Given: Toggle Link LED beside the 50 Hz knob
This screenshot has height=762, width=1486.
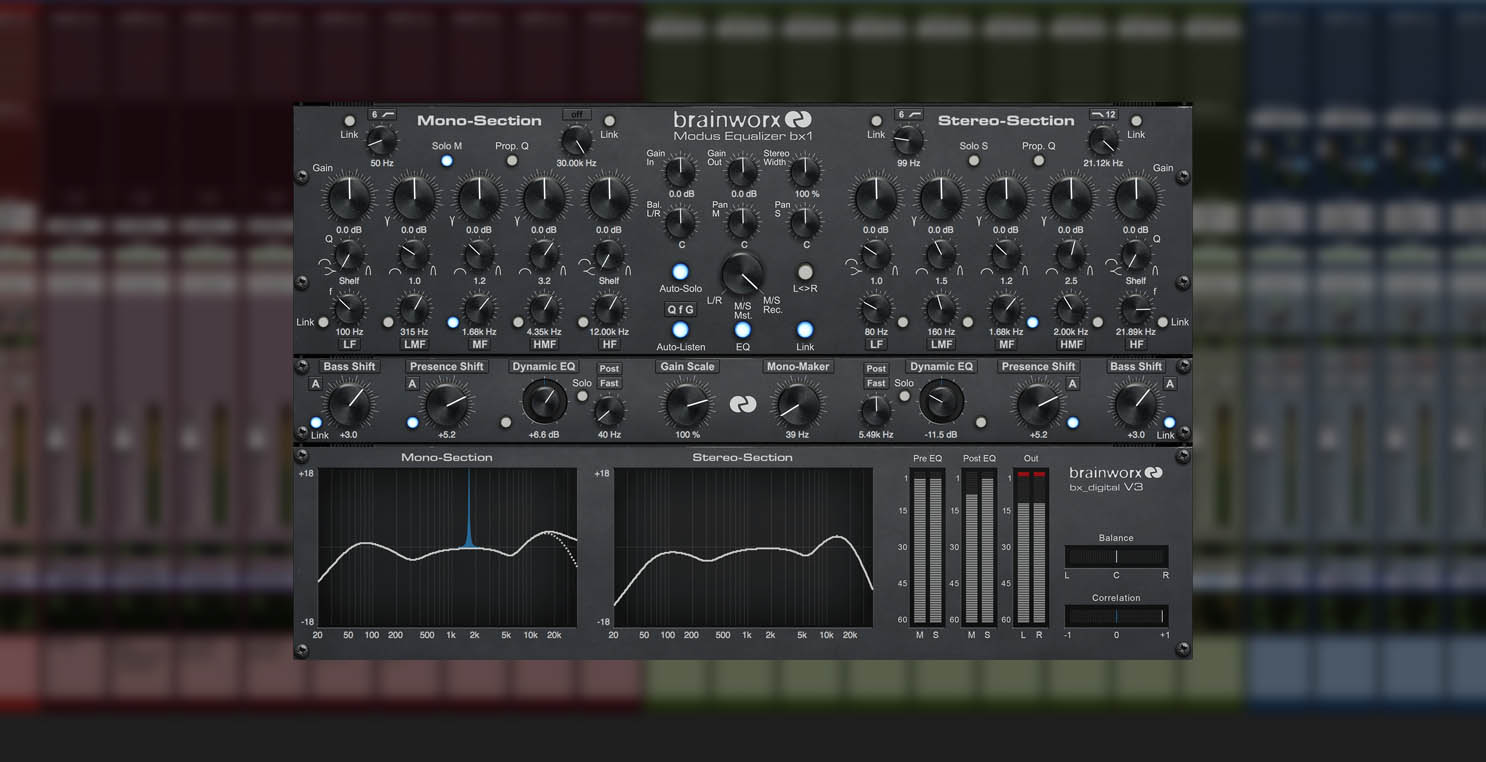Looking at the screenshot, I should (x=349, y=121).
